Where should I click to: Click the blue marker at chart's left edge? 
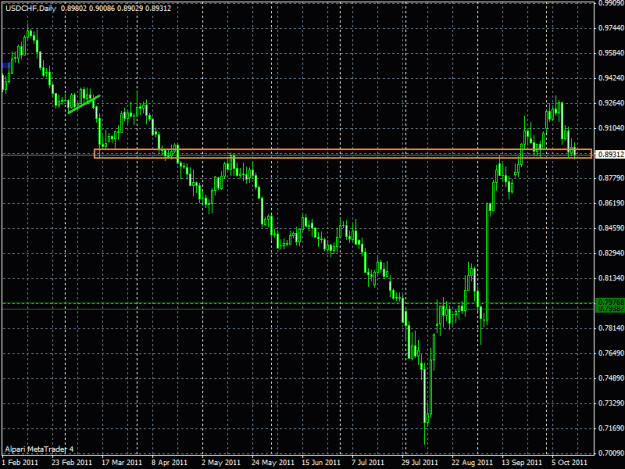pyautogui.click(x=6, y=65)
